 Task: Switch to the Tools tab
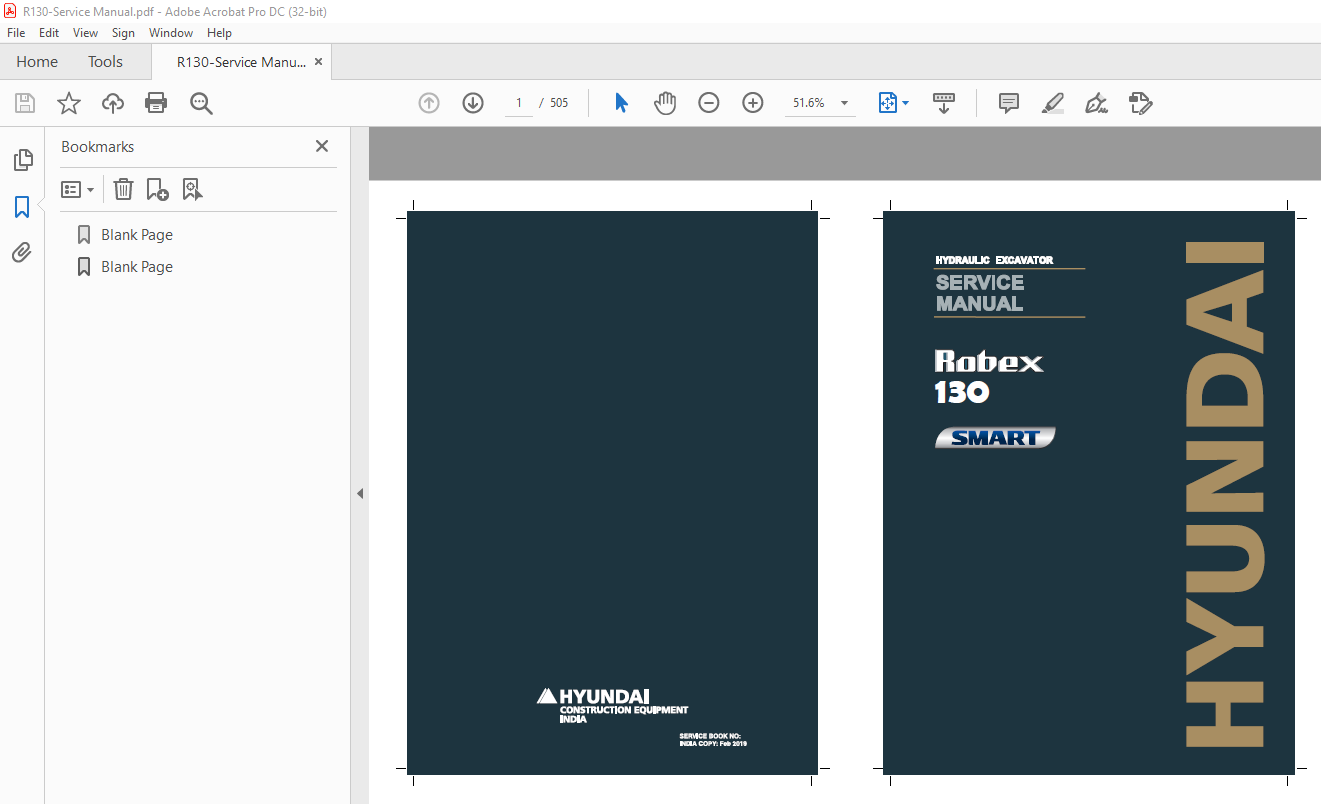pyautogui.click(x=105, y=62)
